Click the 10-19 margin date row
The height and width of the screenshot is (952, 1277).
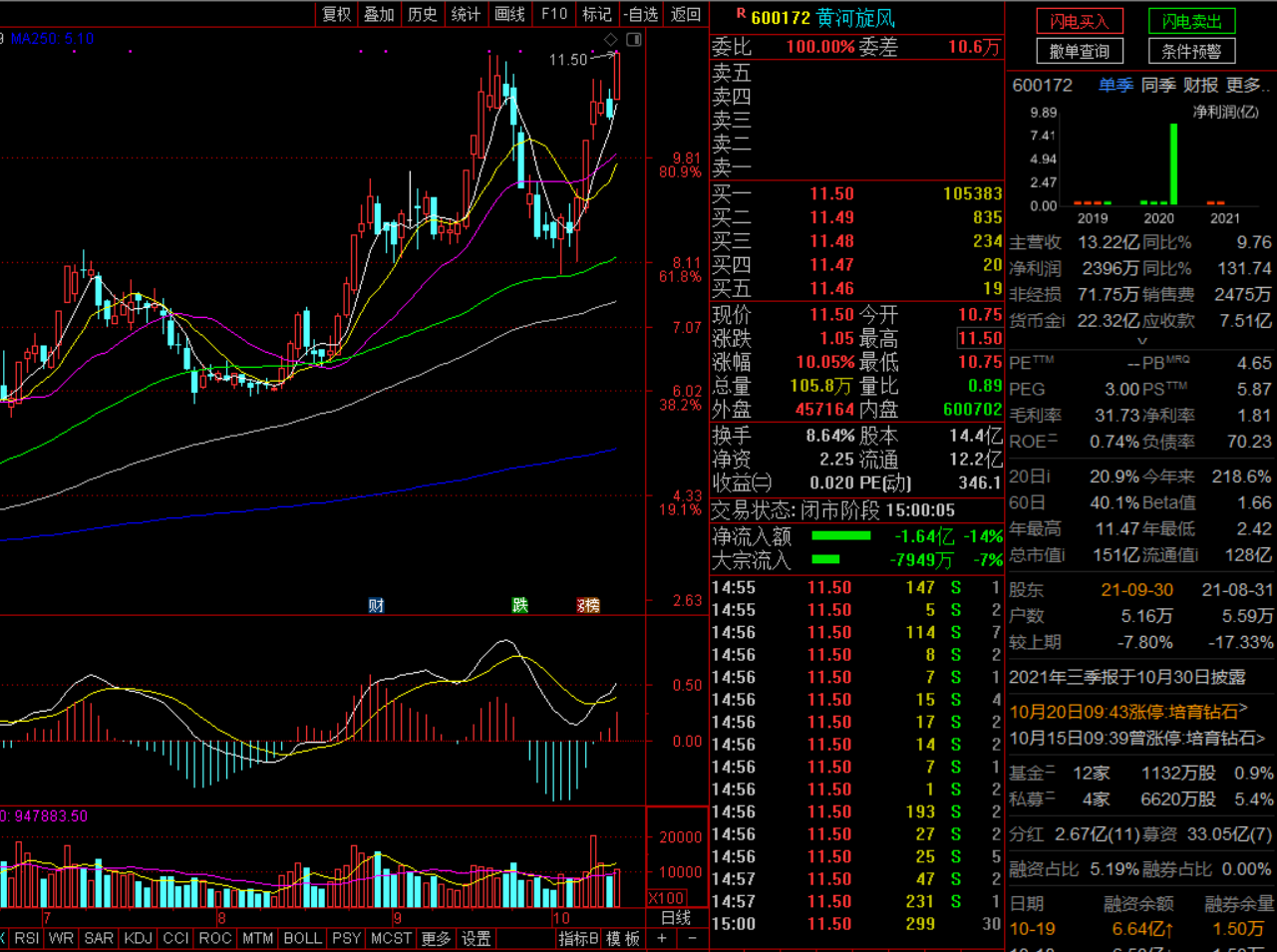(x=1141, y=929)
